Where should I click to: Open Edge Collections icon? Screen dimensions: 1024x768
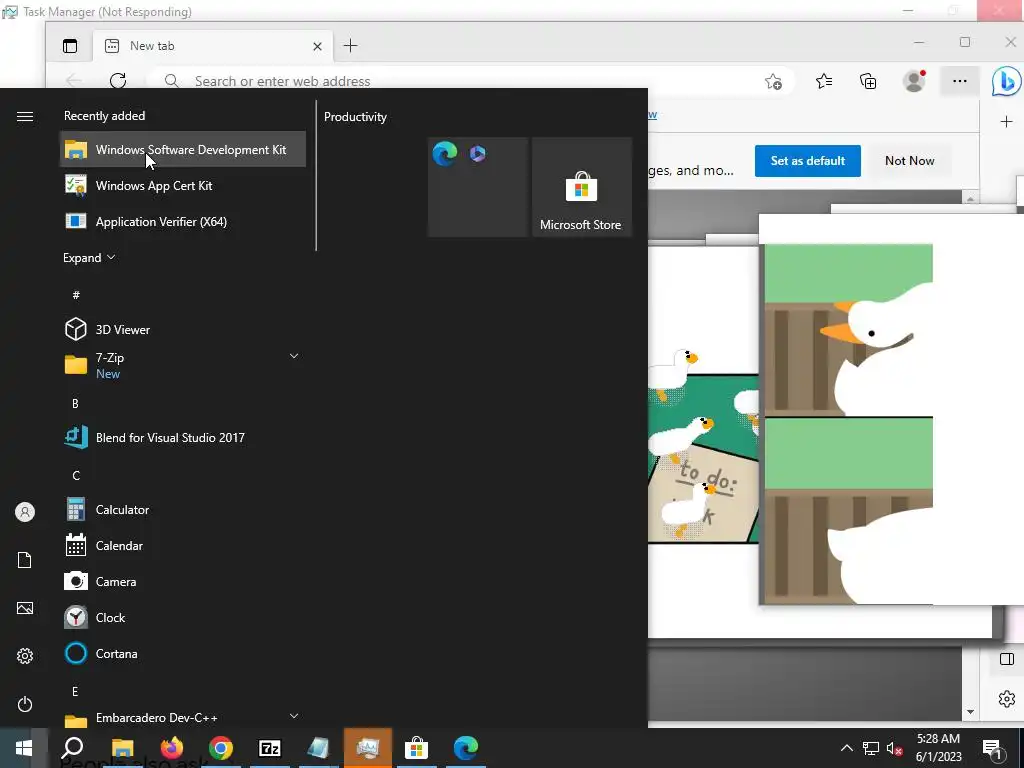coord(868,81)
